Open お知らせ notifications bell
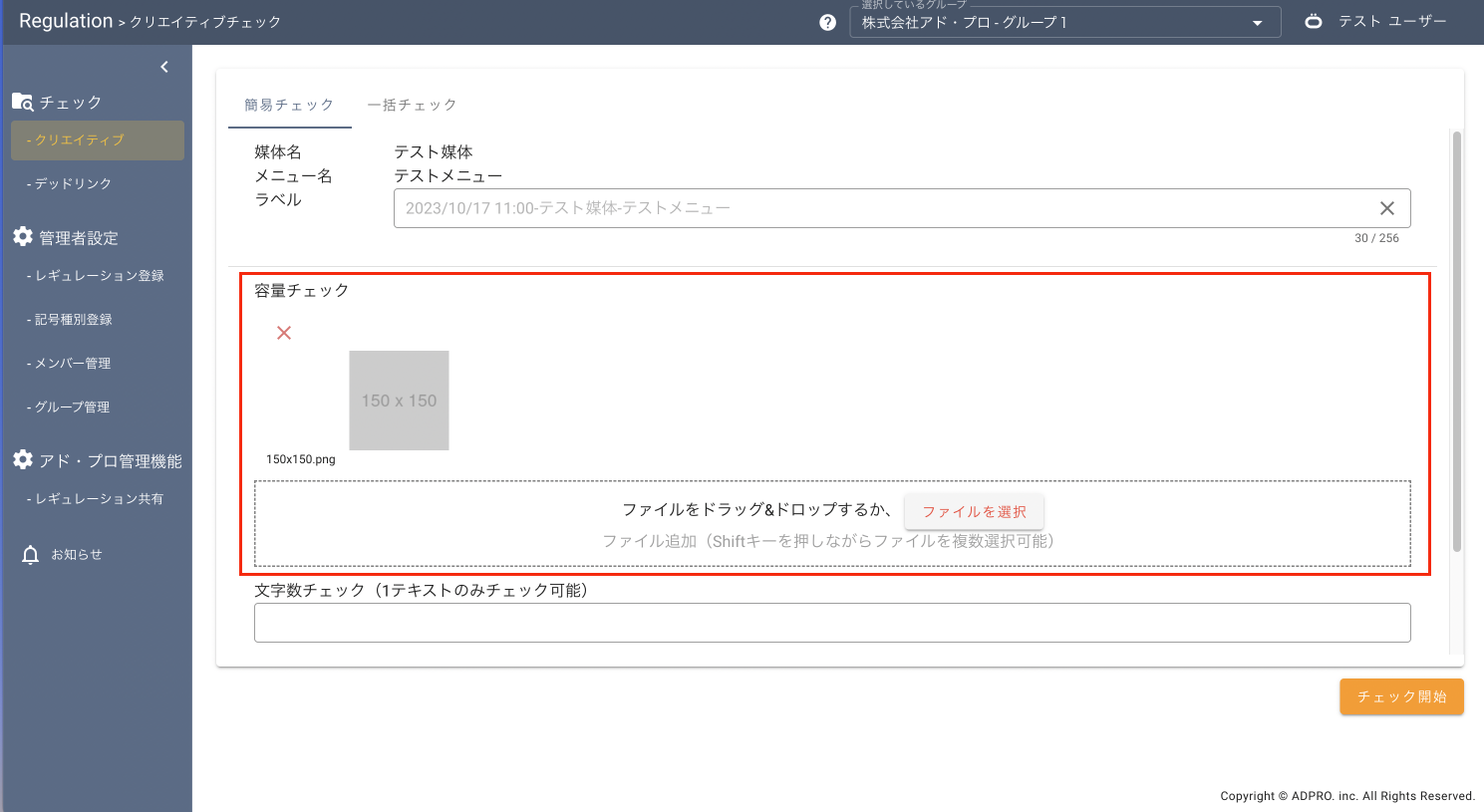This screenshot has height=812, width=1484. point(31,555)
